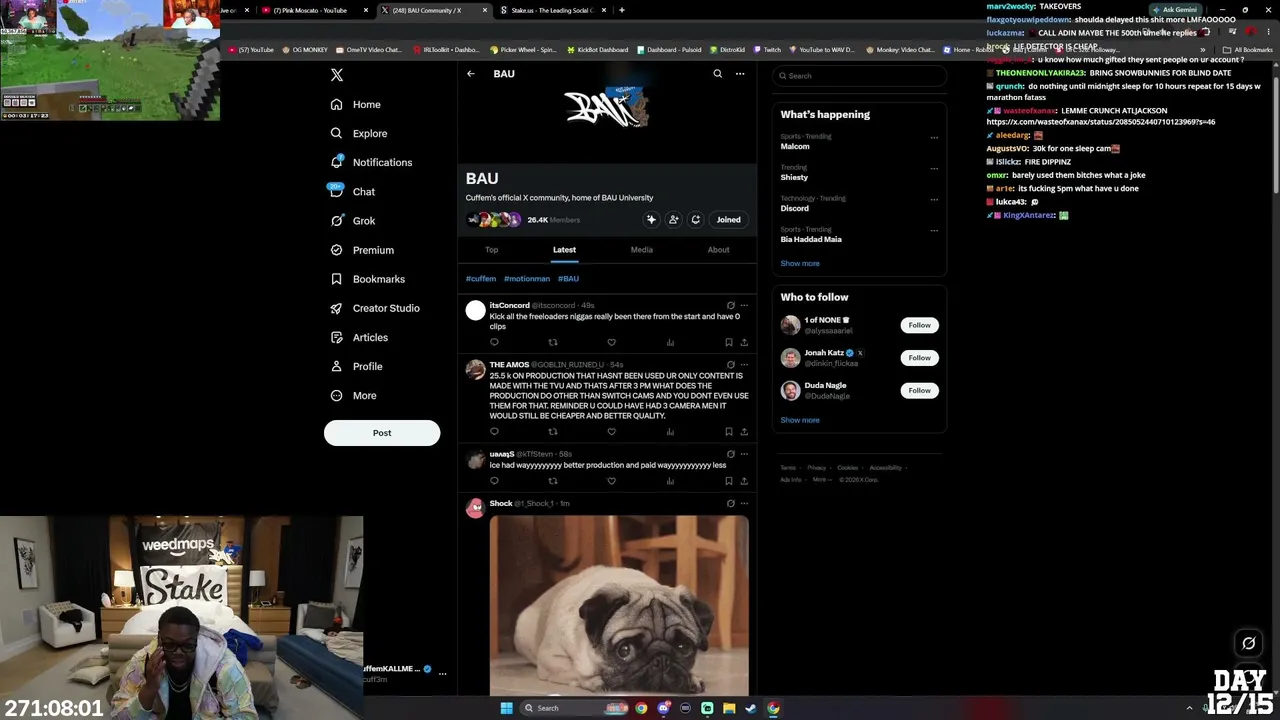The width and height of the screenshot is (1280, 720).
Task: Follow 1 of NONE
Action: coord(919,325)
